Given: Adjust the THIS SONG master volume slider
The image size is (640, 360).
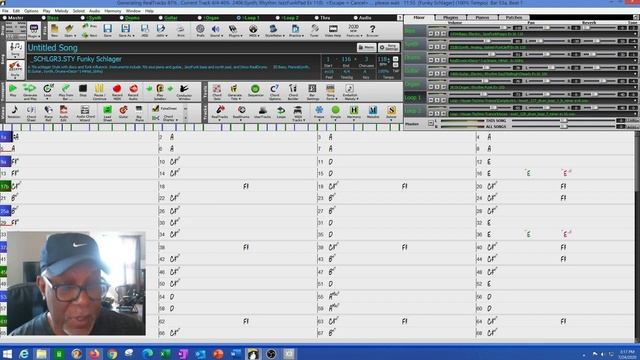Looking at the screenshot, I should (564, 121).
